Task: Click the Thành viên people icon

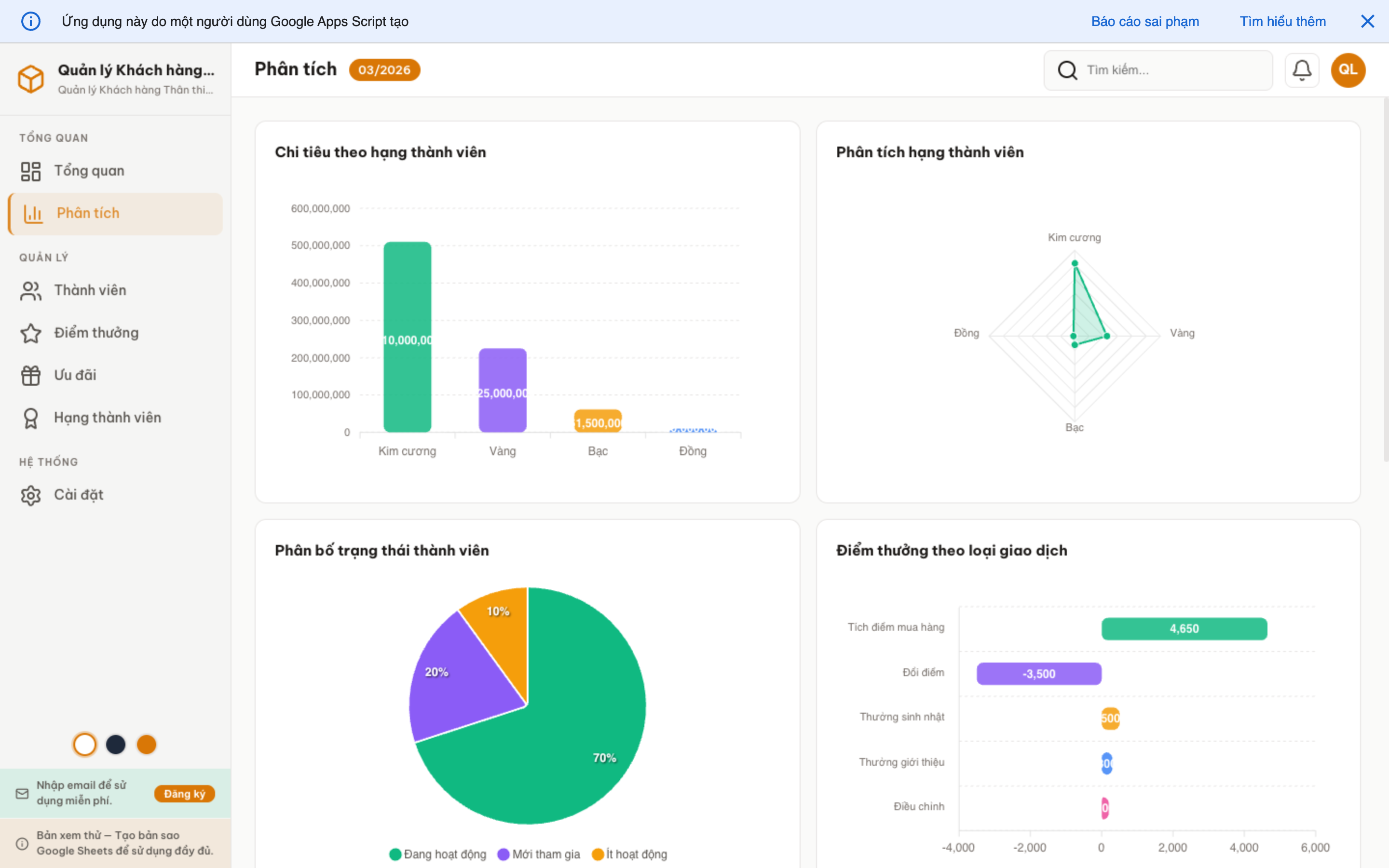Action: tap(30, 290)
